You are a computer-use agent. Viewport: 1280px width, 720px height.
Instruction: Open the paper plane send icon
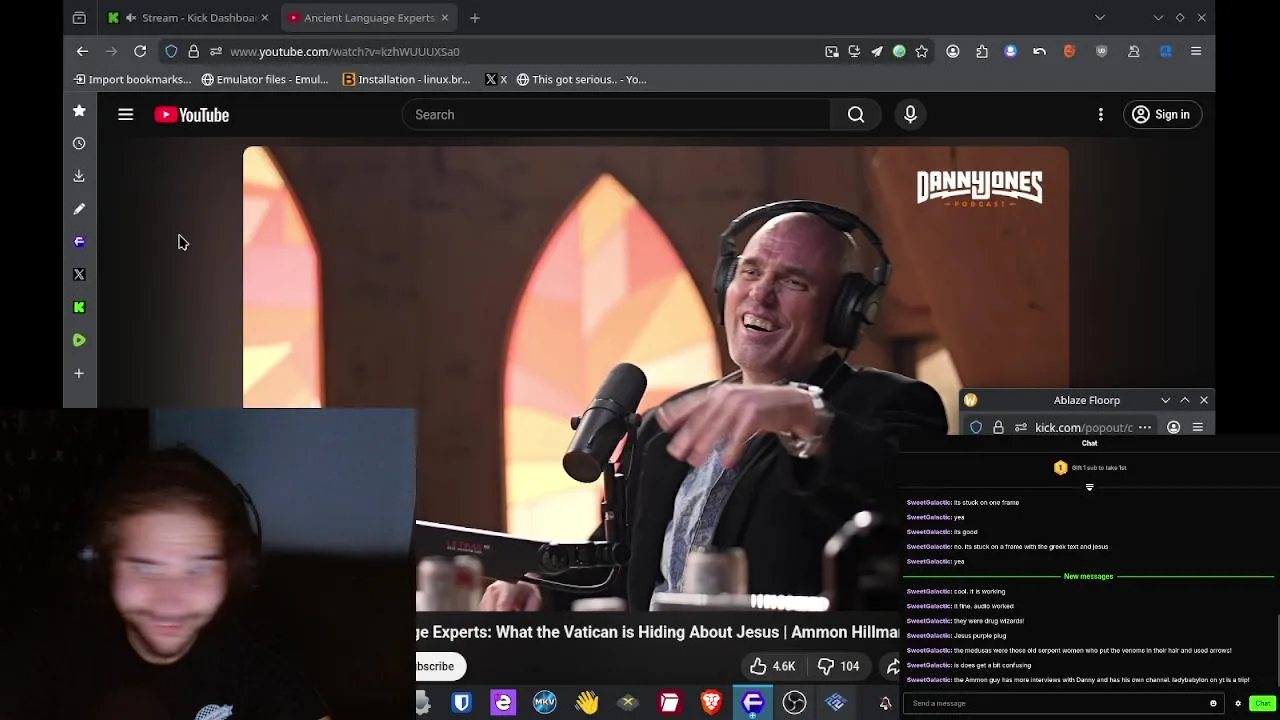(877, 51)
